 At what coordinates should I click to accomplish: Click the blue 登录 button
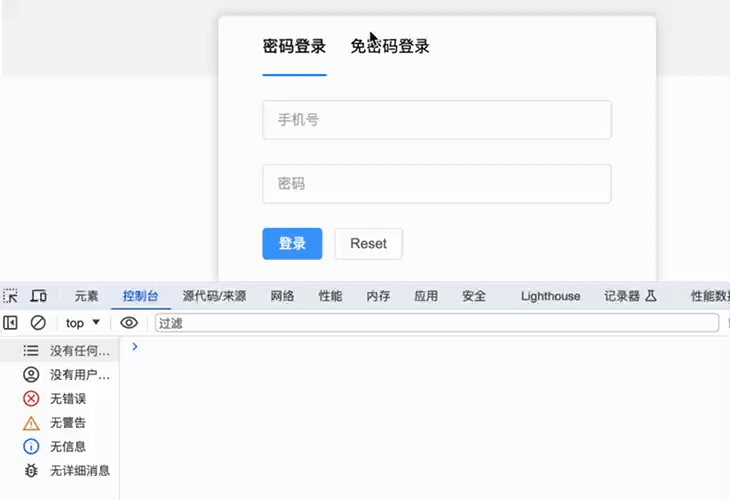pyautogui.click(x=292, y=244)
